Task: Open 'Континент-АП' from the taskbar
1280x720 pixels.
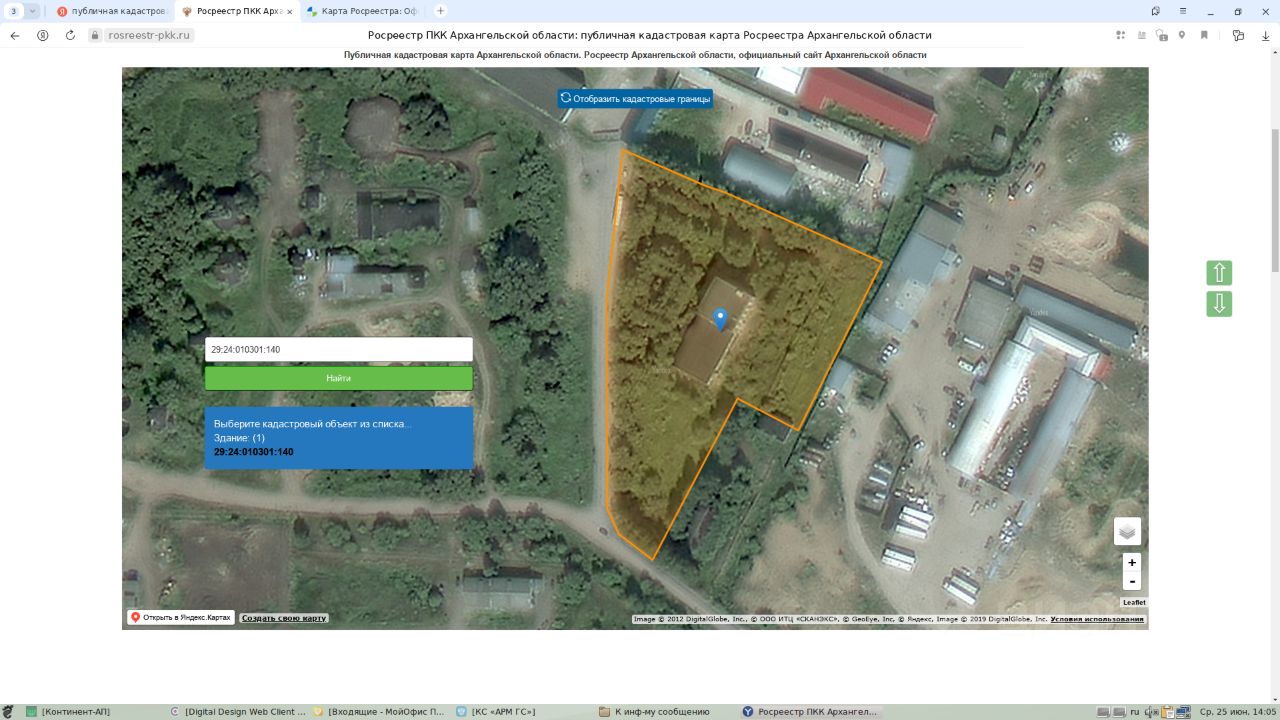Action: tap(75, 712)
